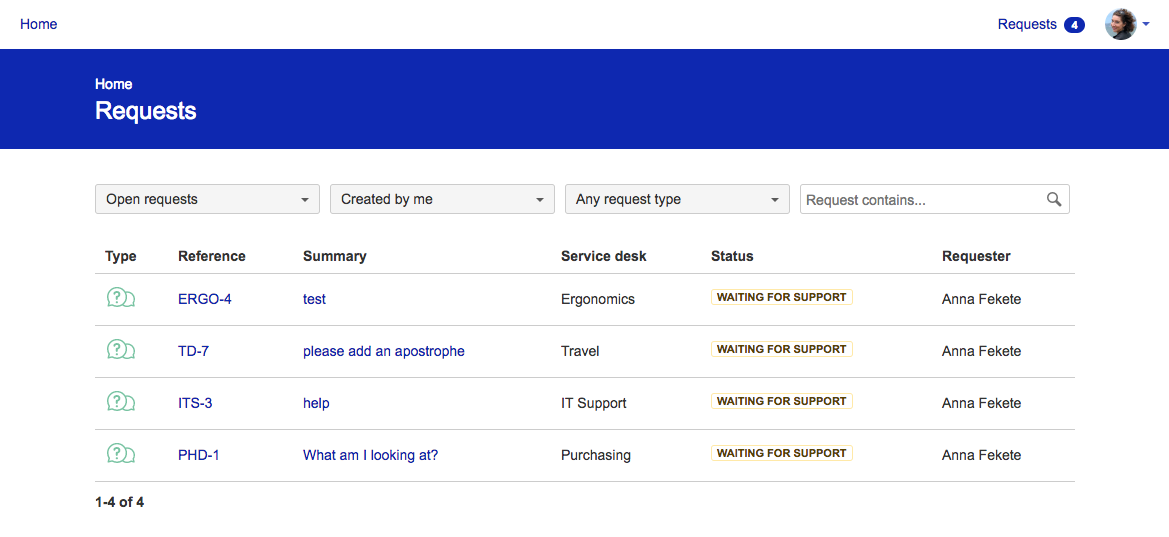1169x537 pixels.
Task: Open the Created by me filter
Action: click(442, 199)
